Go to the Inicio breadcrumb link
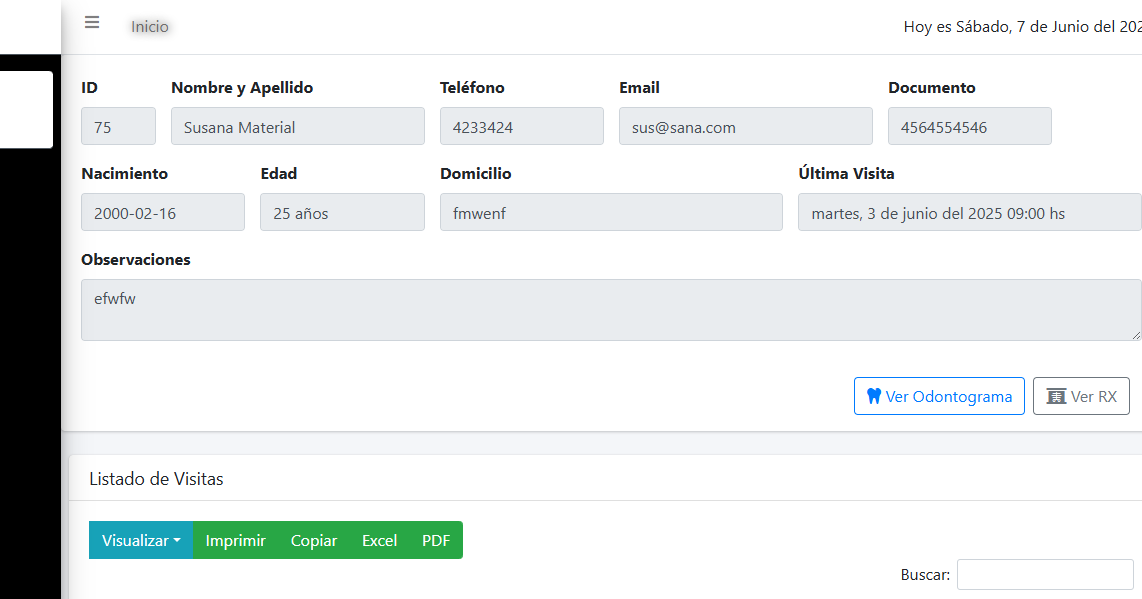The image size is (1142, 599). point(150,27)
